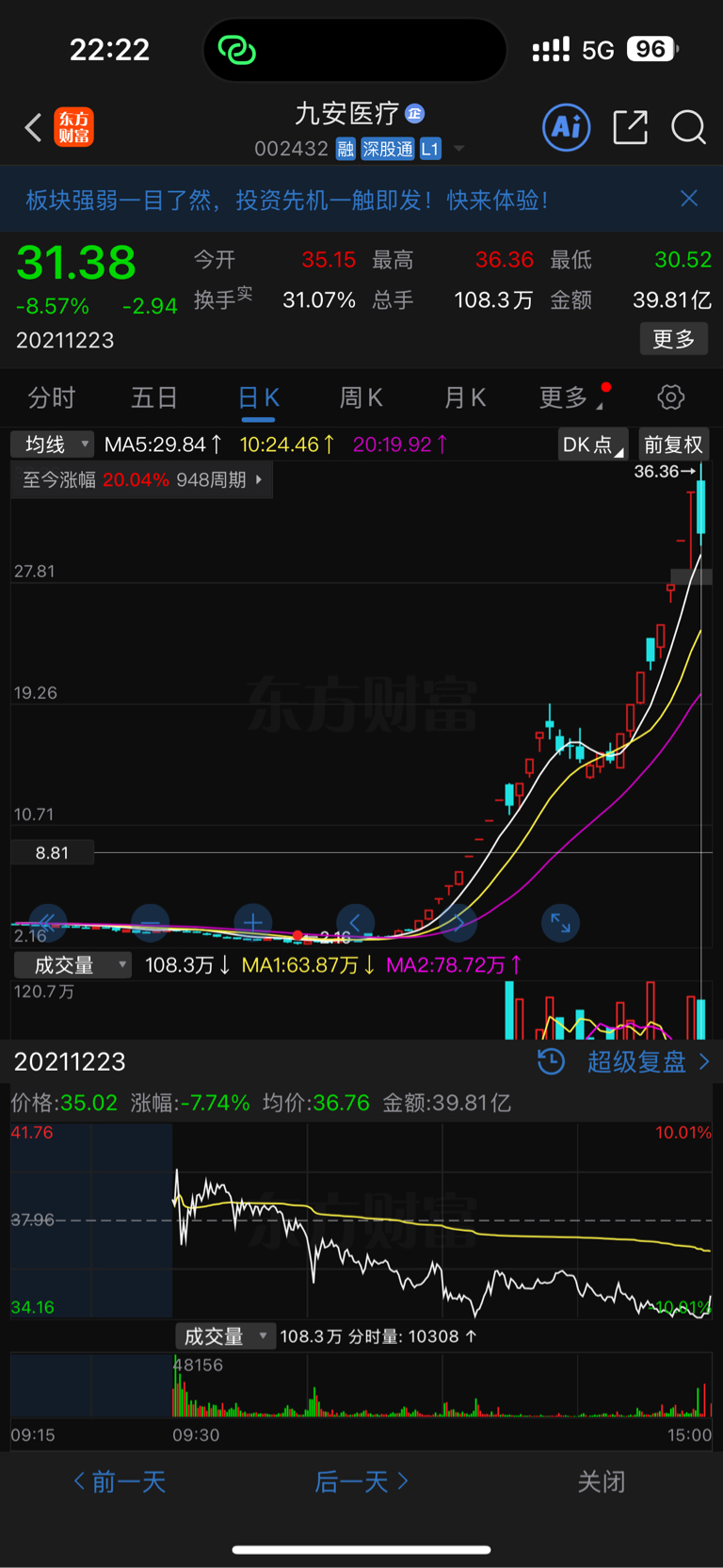Go to 后一天 next day

pos(361,1482)
